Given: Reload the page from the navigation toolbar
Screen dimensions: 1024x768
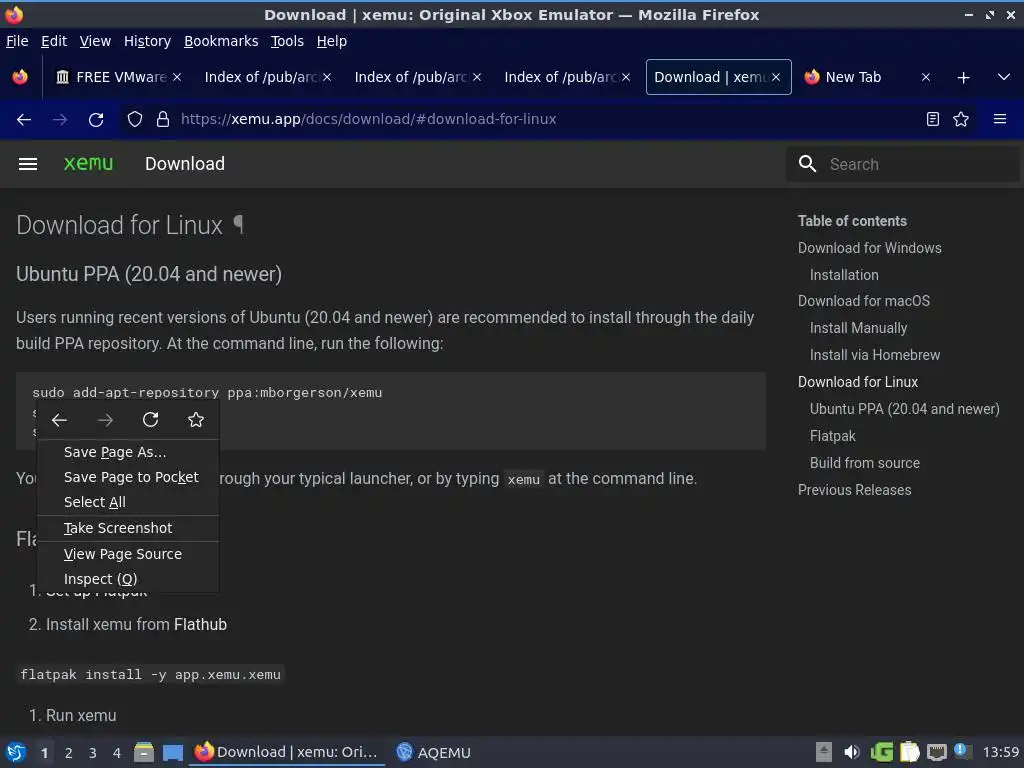Looking at the screenshot, I should [x=96, y=120].
